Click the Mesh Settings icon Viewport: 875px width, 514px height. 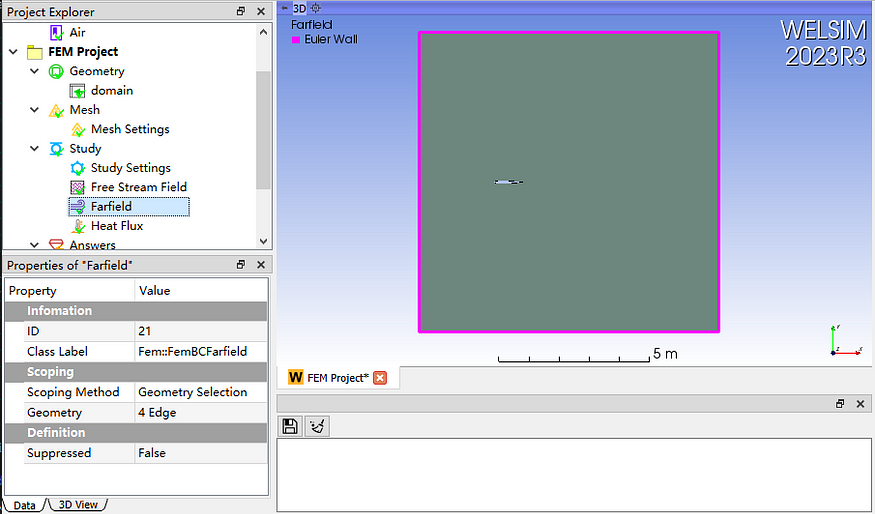coord(77,129)
